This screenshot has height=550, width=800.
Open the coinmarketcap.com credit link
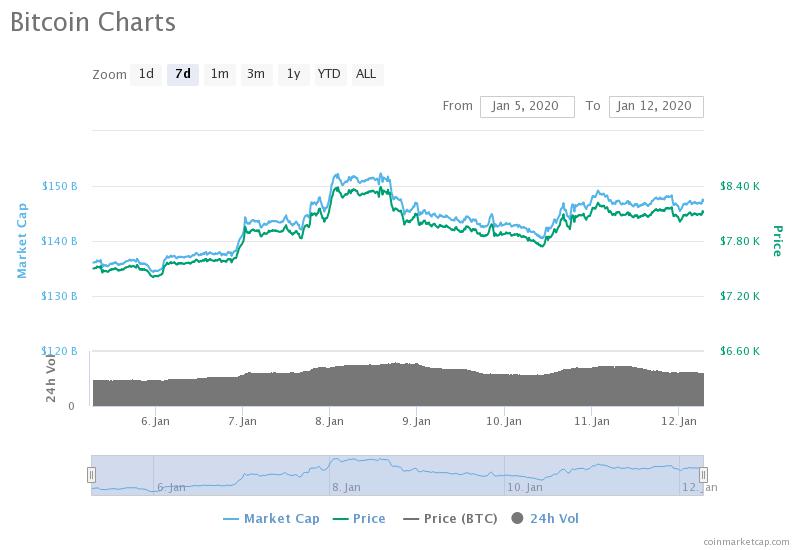pyautogui.click(x=746, y=542)
